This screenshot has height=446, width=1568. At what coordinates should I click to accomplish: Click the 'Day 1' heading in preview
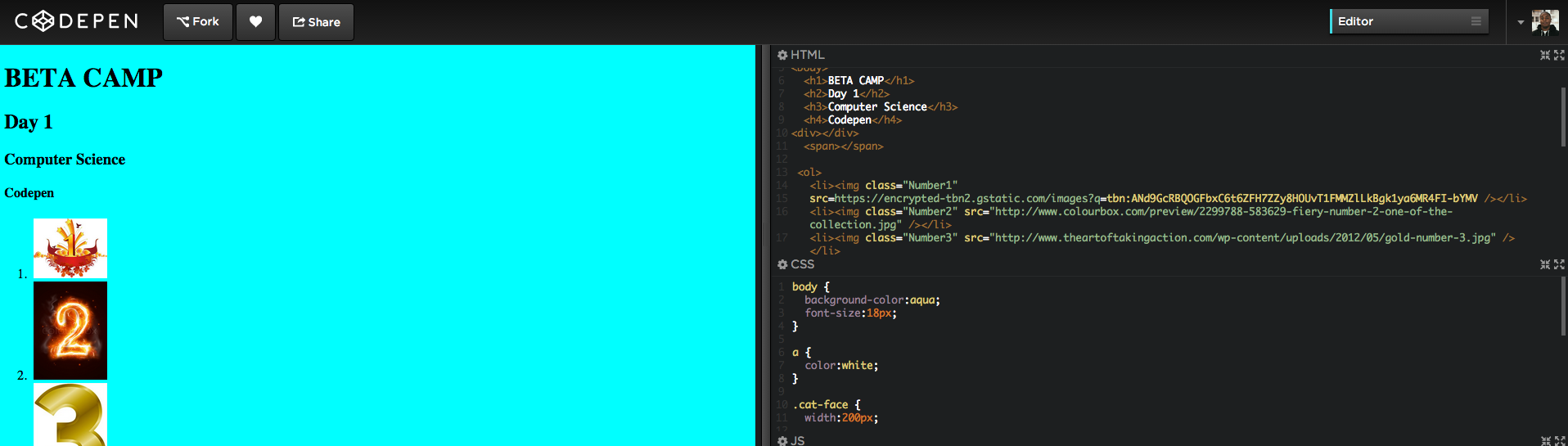29,122
